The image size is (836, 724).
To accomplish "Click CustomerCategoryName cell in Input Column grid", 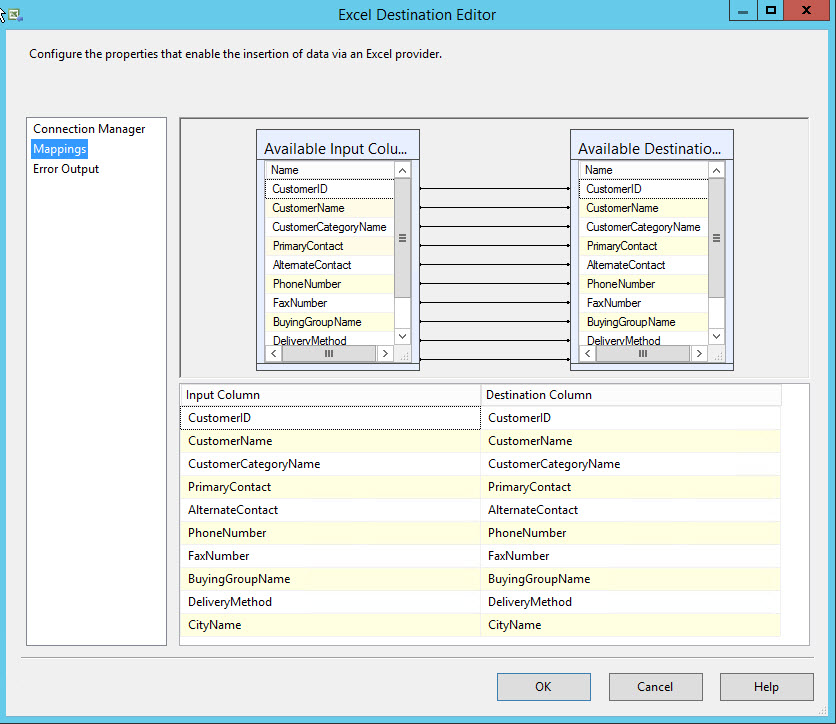I will pyautogui.click(x=331, y=464).
